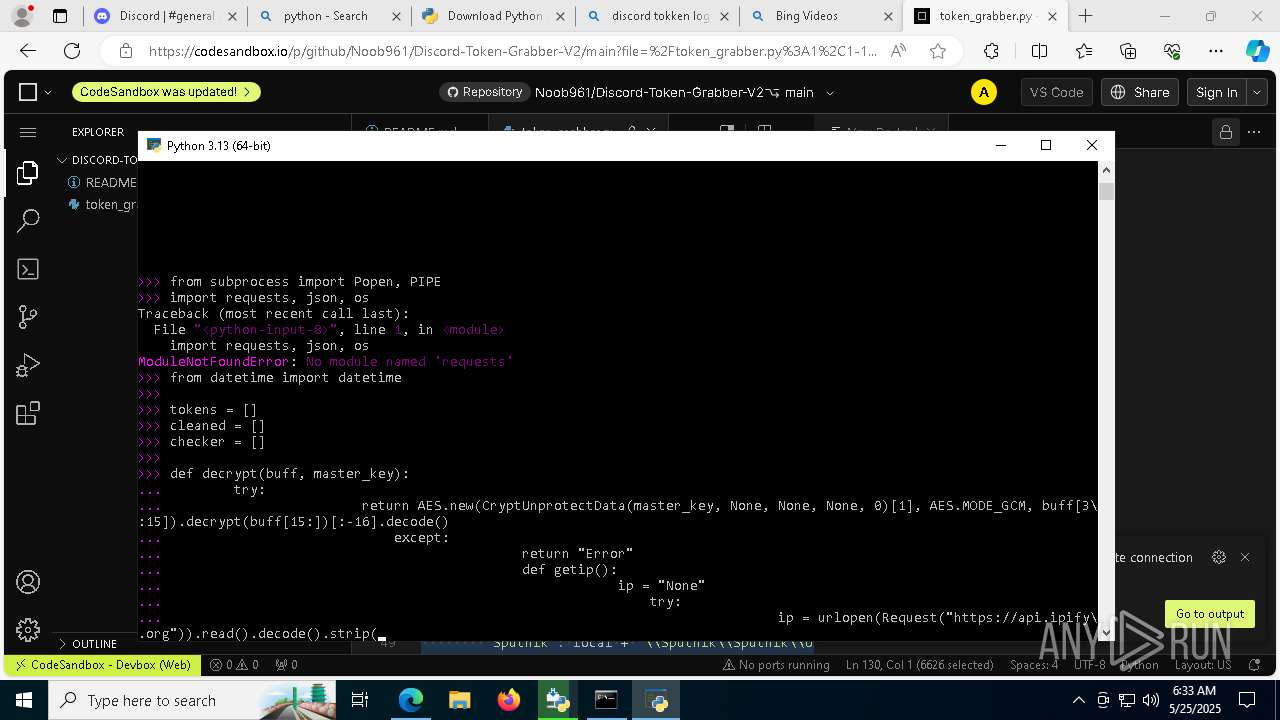This screenshot has width=1280, height=720.
Task: Open Windows Start menu
Action: (23, 700)
